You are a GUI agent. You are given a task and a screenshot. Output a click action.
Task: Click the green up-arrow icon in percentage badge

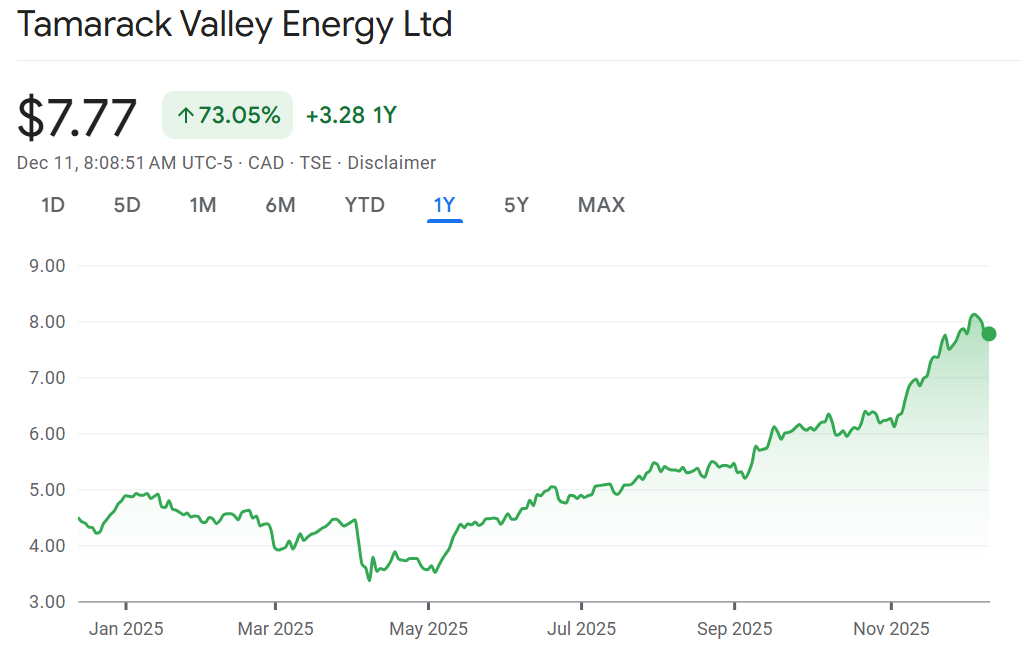click(x=185, y=115)
